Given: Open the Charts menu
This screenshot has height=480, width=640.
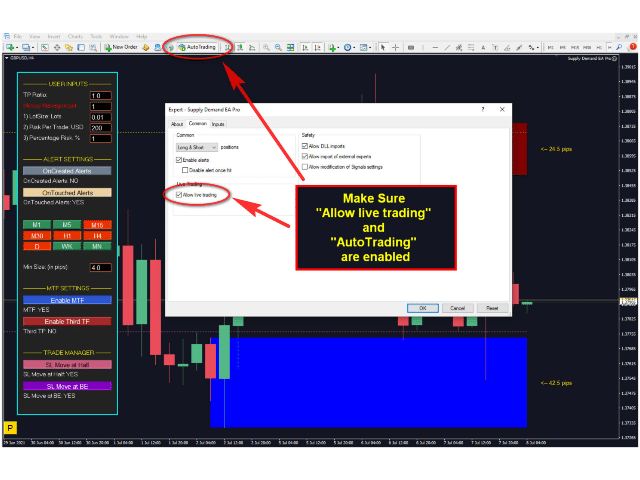Looking at the screenshot, I should 75,36.
